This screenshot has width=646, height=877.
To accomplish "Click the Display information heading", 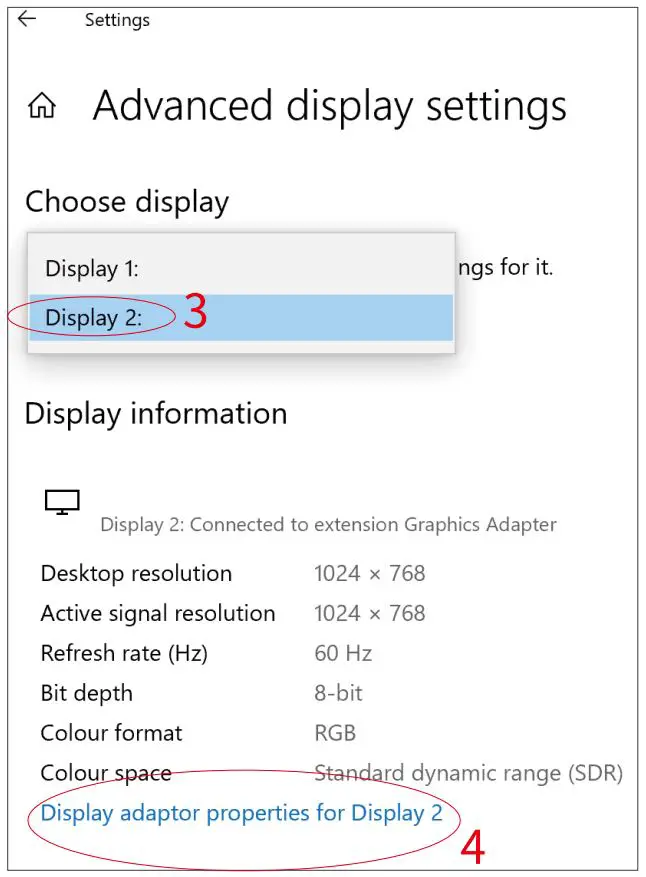I will (x=156, y=413).
